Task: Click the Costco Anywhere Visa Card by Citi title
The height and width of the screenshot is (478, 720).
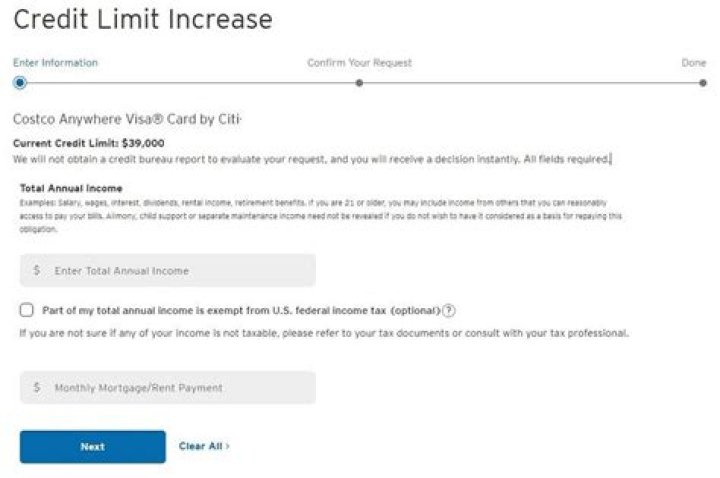Action: [x=127, y=119]
